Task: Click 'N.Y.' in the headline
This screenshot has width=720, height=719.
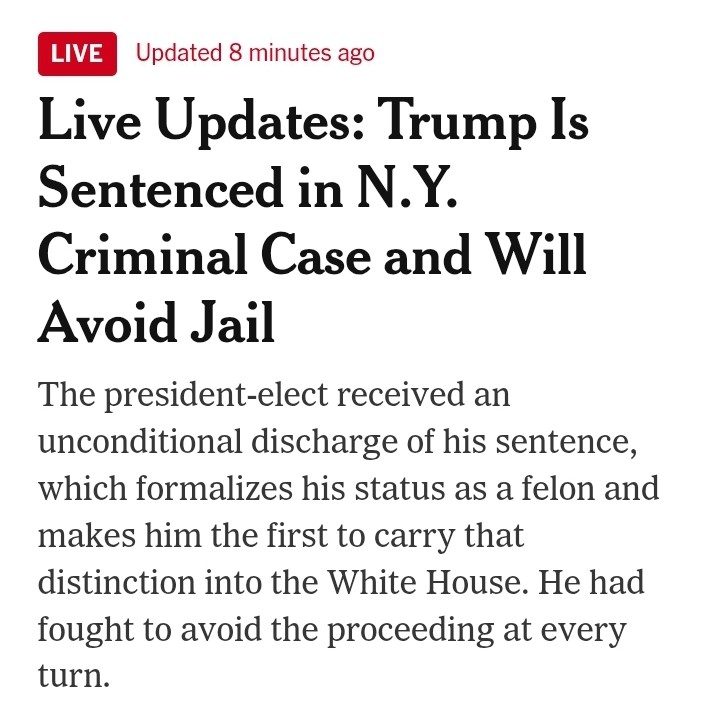Action: 406,188
